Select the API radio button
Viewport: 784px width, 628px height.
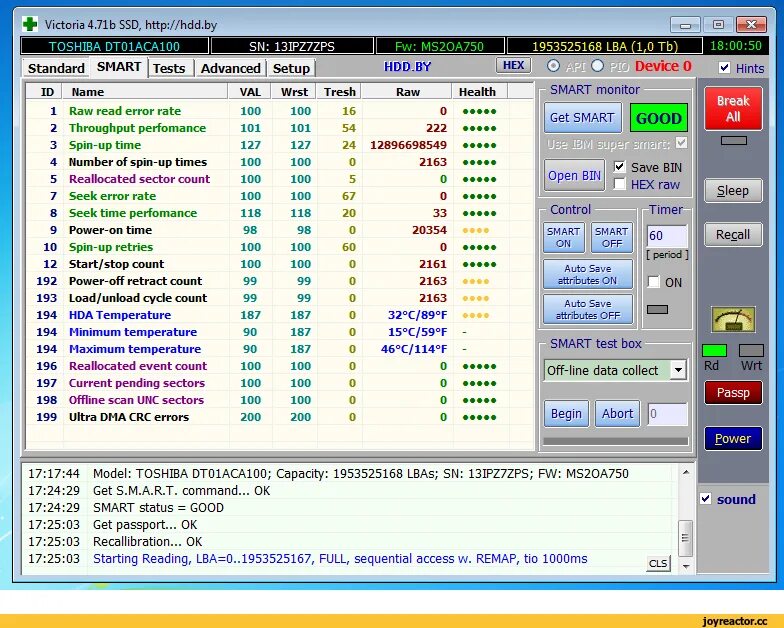pos(553,66)
